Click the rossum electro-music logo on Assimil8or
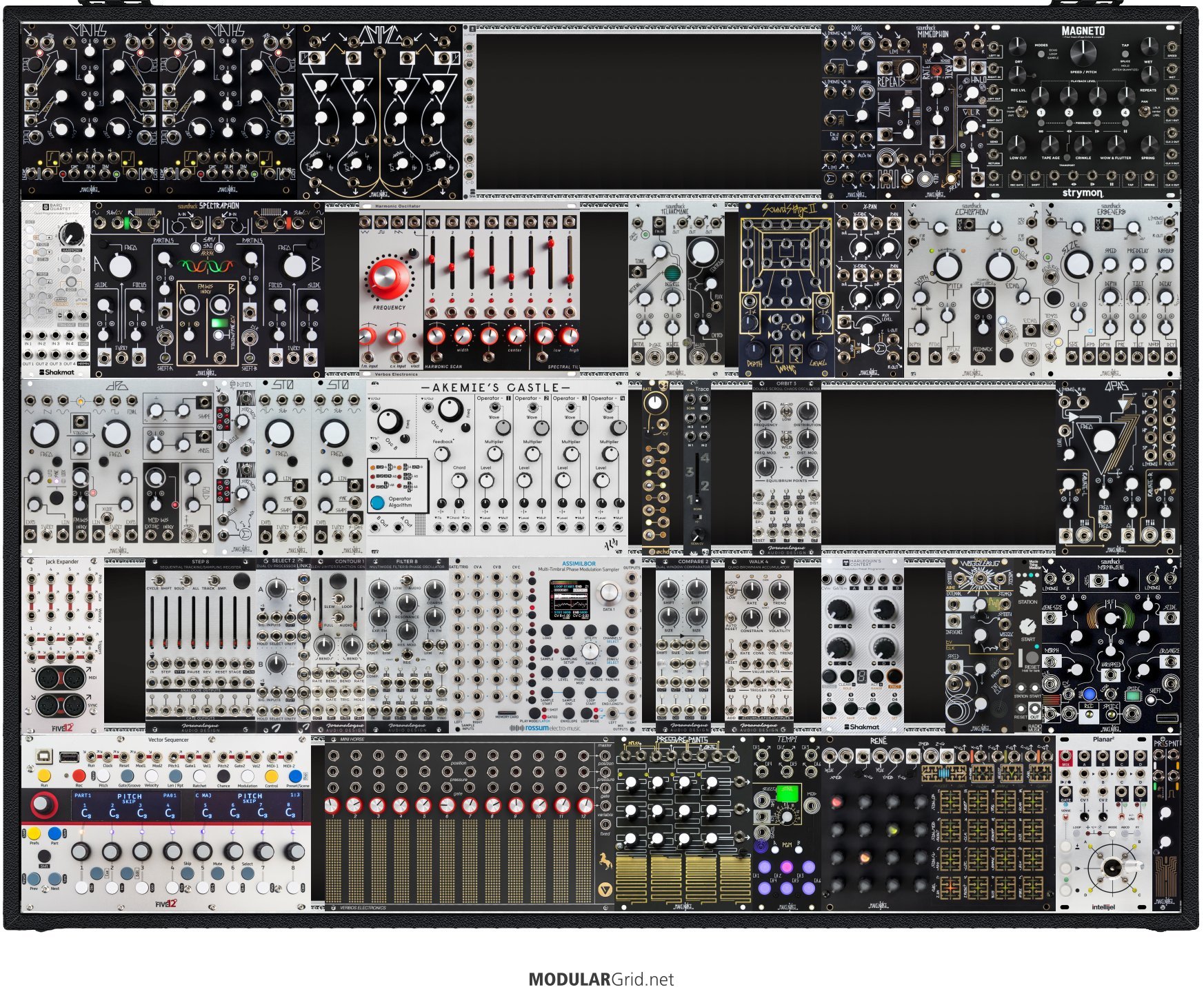This screenshot has height=994, width=1204. tap(545, 728)
